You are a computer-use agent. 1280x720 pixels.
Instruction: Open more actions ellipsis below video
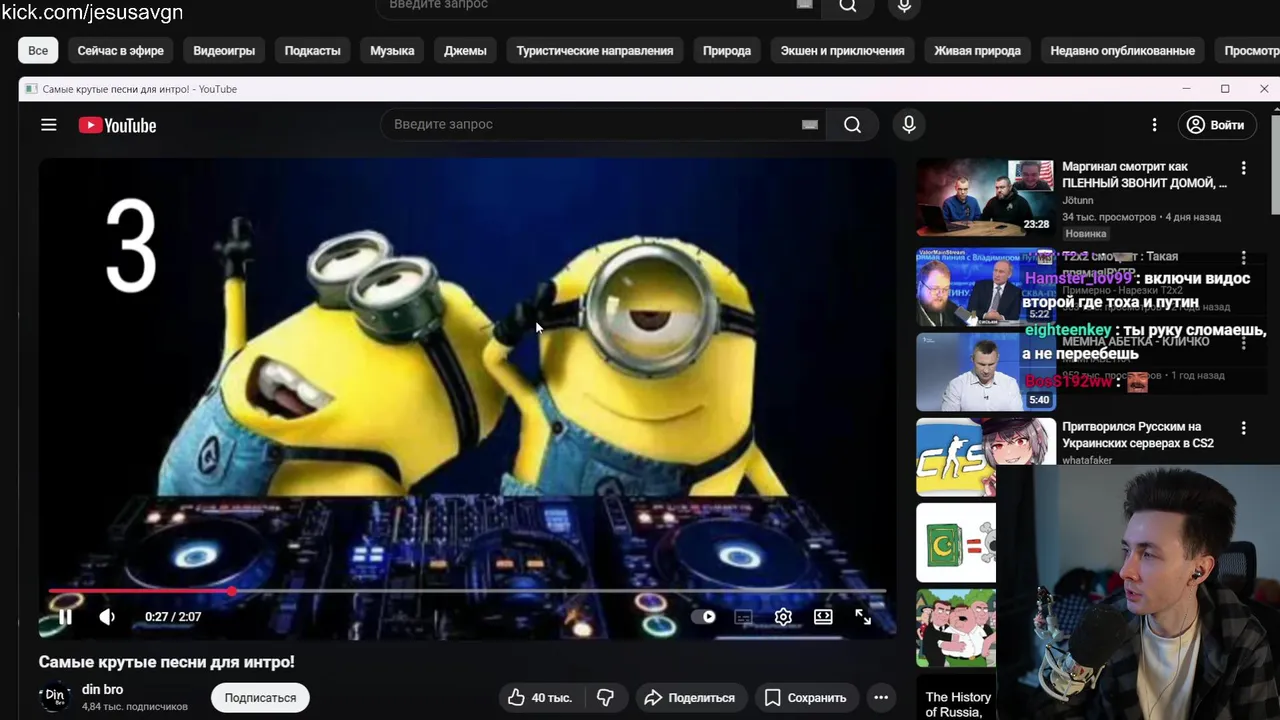pos(881,697)
